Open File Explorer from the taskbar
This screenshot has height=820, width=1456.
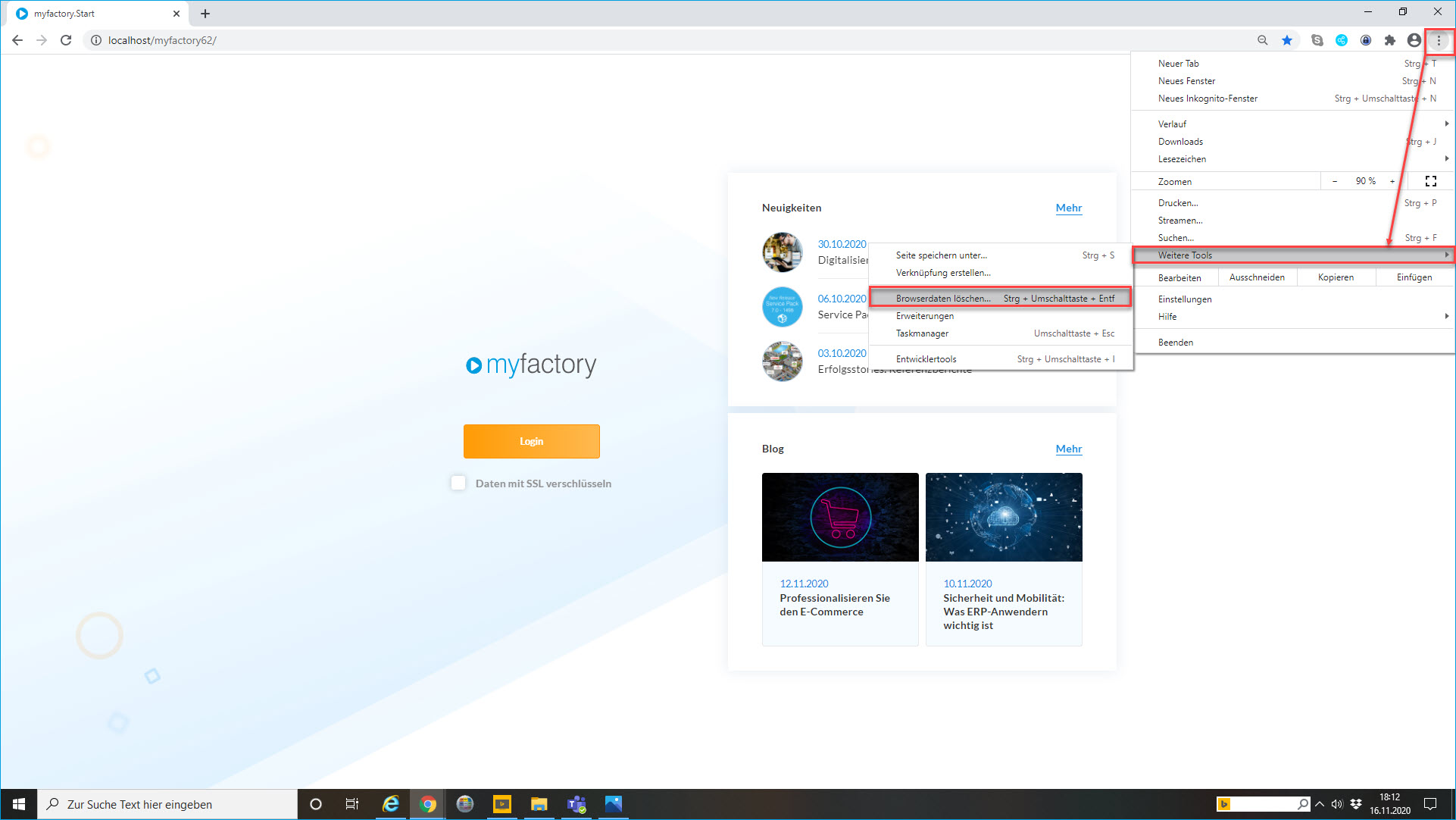(x=539, y=804)
